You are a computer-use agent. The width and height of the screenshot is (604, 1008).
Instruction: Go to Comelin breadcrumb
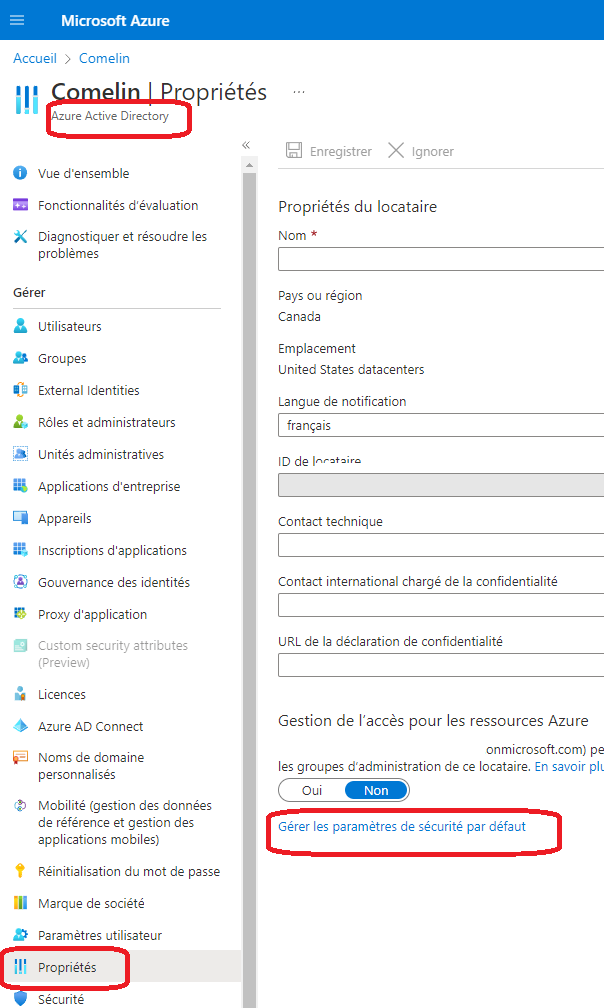click(104, 58)
